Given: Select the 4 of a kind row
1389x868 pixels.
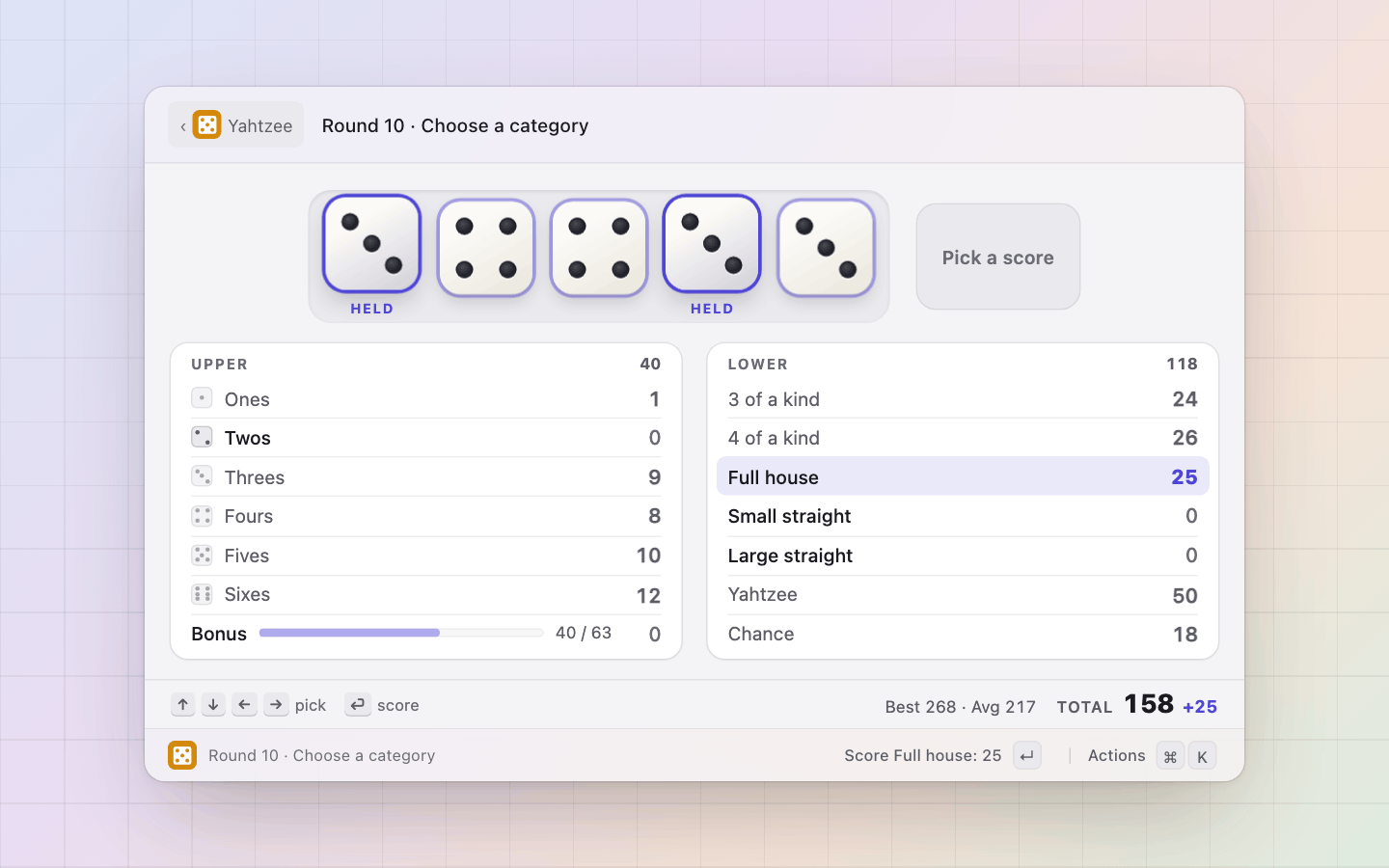Looking at the screenshot, I should (963, 438).
